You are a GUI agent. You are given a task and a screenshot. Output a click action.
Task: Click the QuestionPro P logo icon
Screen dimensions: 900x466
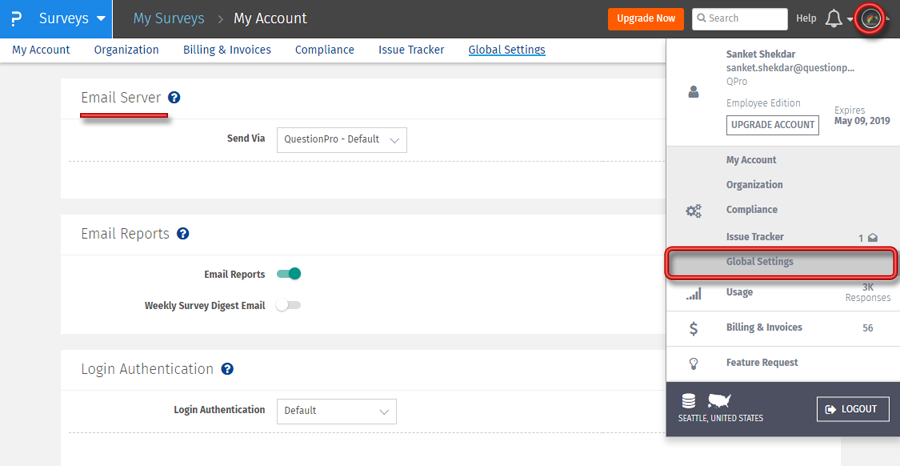(x=15, y=18)
